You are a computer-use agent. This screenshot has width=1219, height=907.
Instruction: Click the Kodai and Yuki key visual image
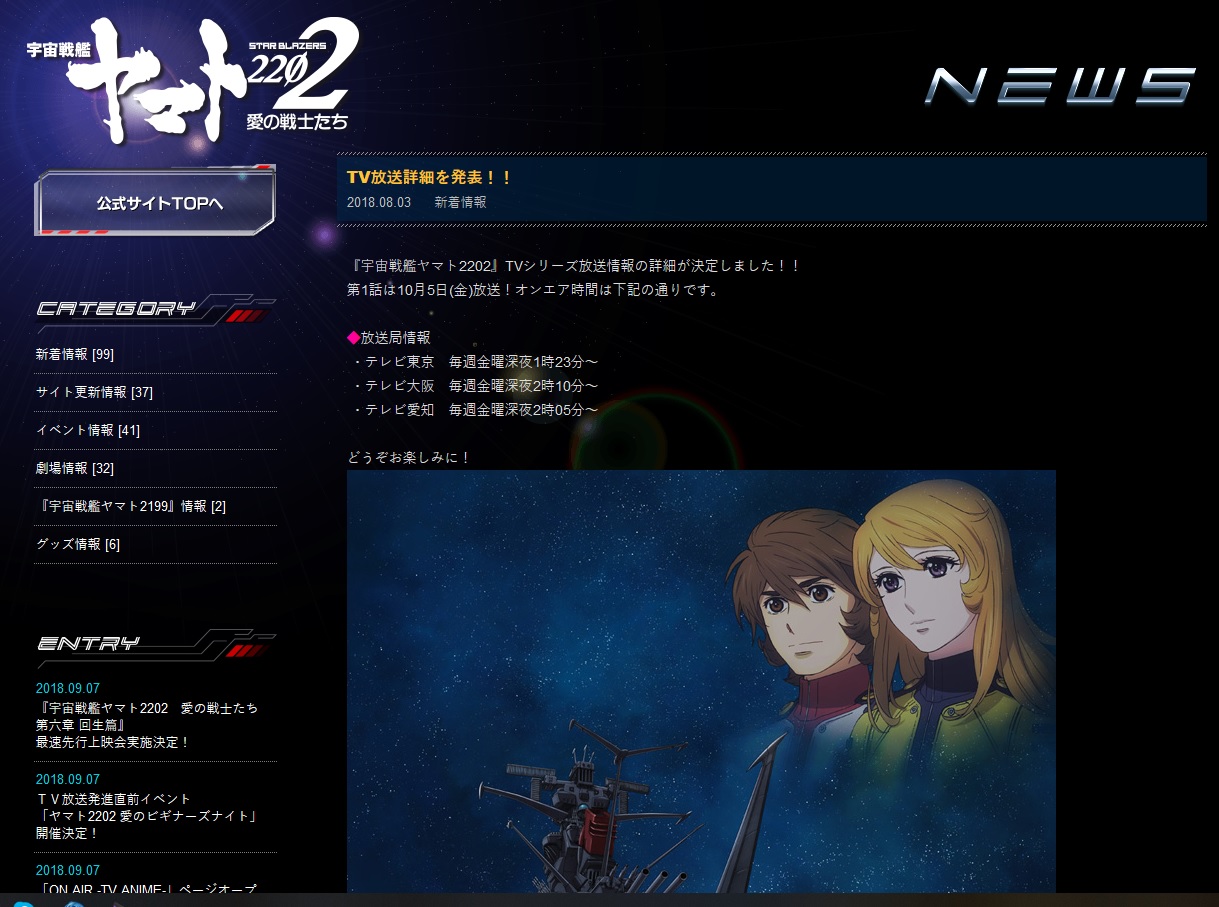coord(701,681)
